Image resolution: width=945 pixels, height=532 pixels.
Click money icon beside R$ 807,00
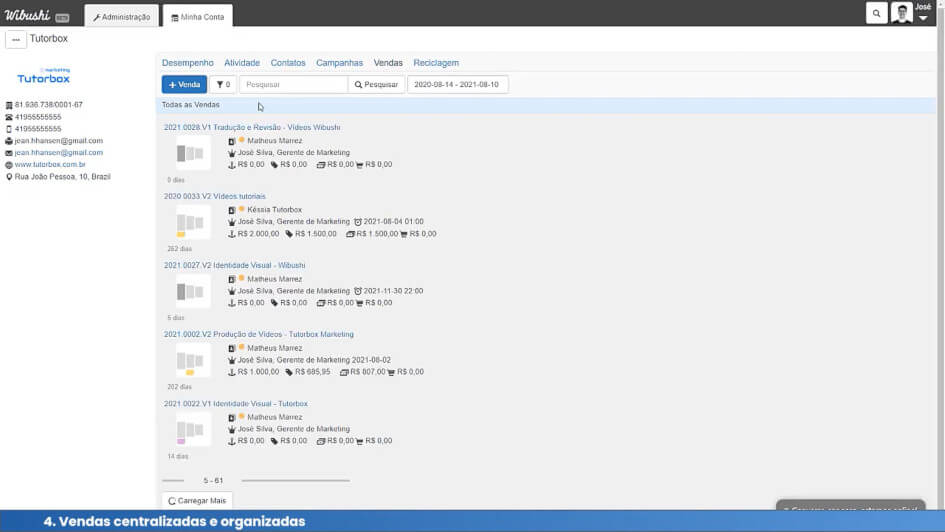344,372
